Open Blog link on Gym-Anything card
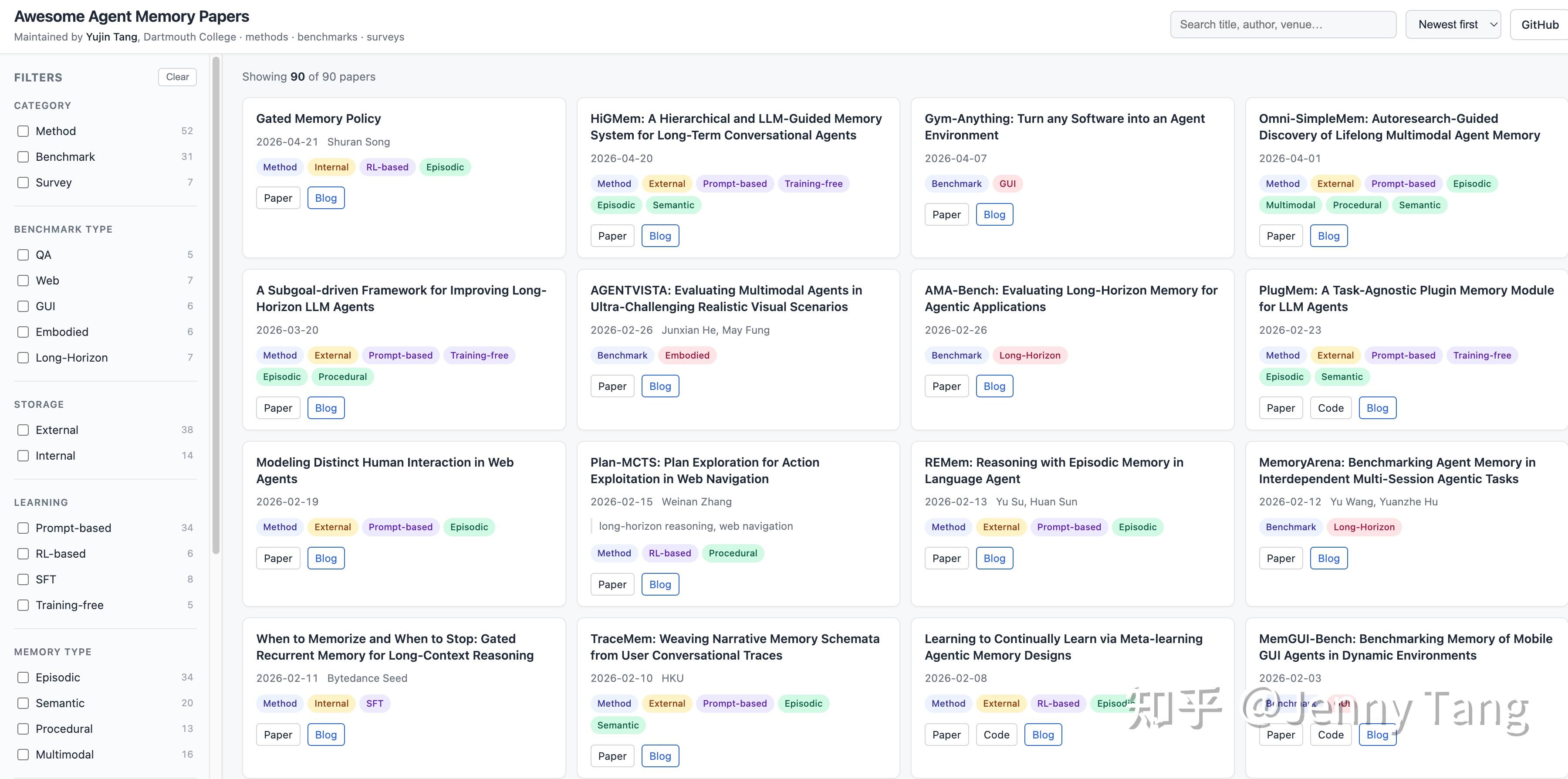1568x779 pixels. point(995,214)
